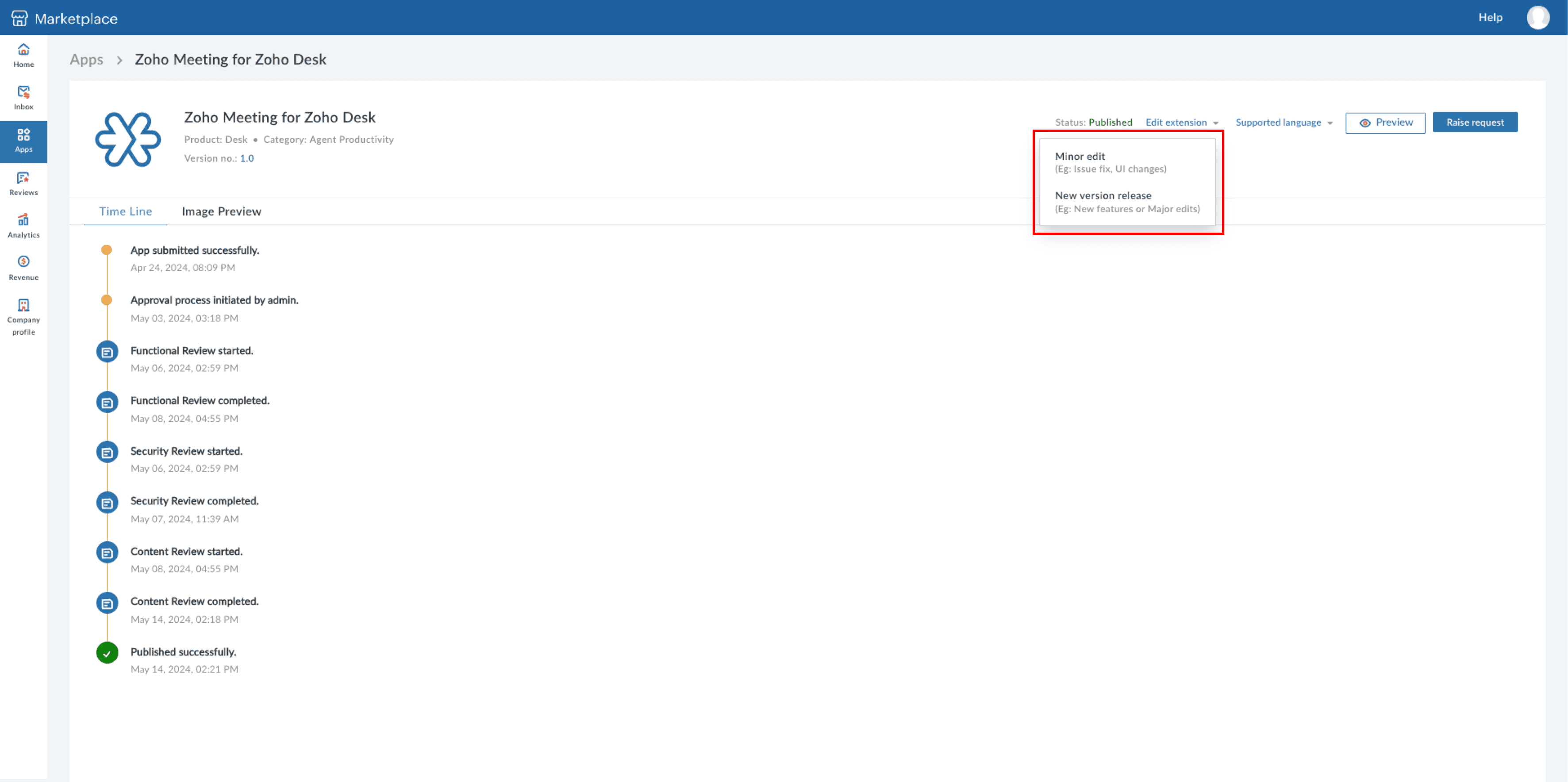Open Analytics from the sidebar
The image size is (1568, 782).
click(x=24, y=226)
